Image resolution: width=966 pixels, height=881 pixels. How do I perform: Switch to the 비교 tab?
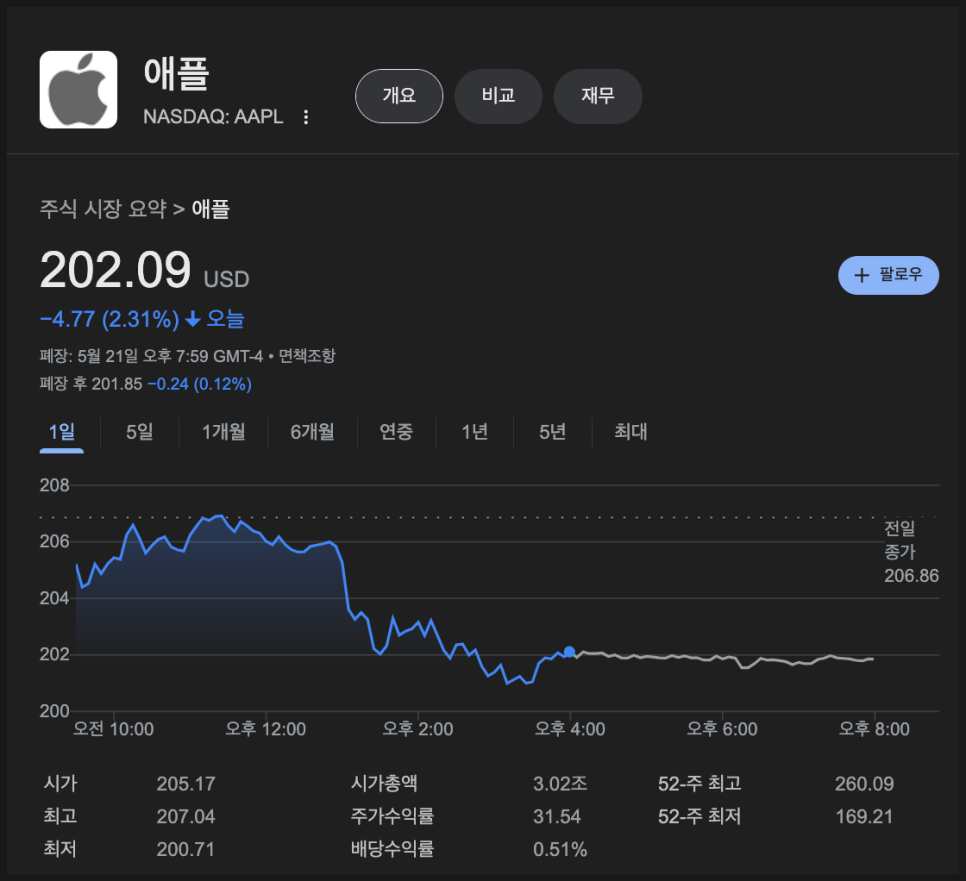click(498, 96)
